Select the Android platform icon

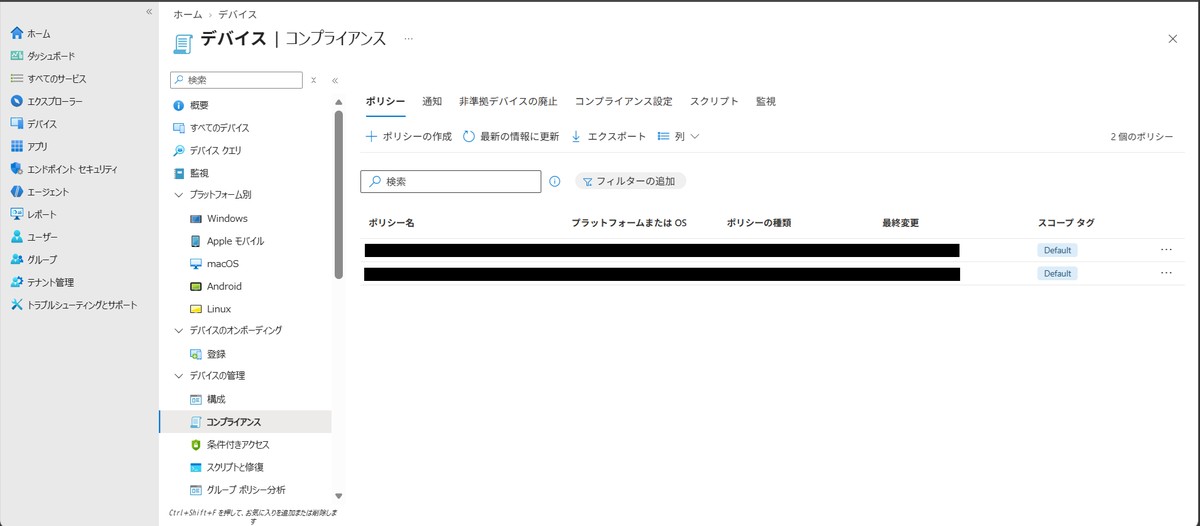tap(196, 286)
